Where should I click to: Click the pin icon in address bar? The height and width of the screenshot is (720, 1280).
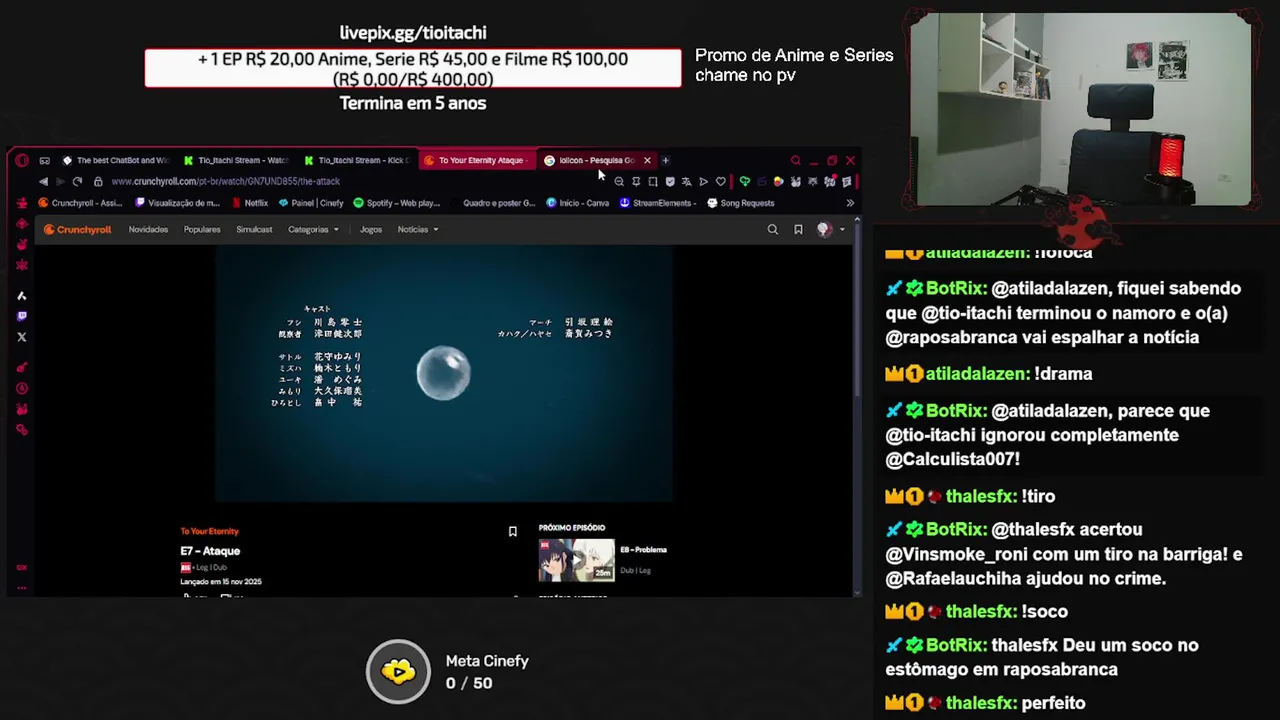tap(636, 181)
